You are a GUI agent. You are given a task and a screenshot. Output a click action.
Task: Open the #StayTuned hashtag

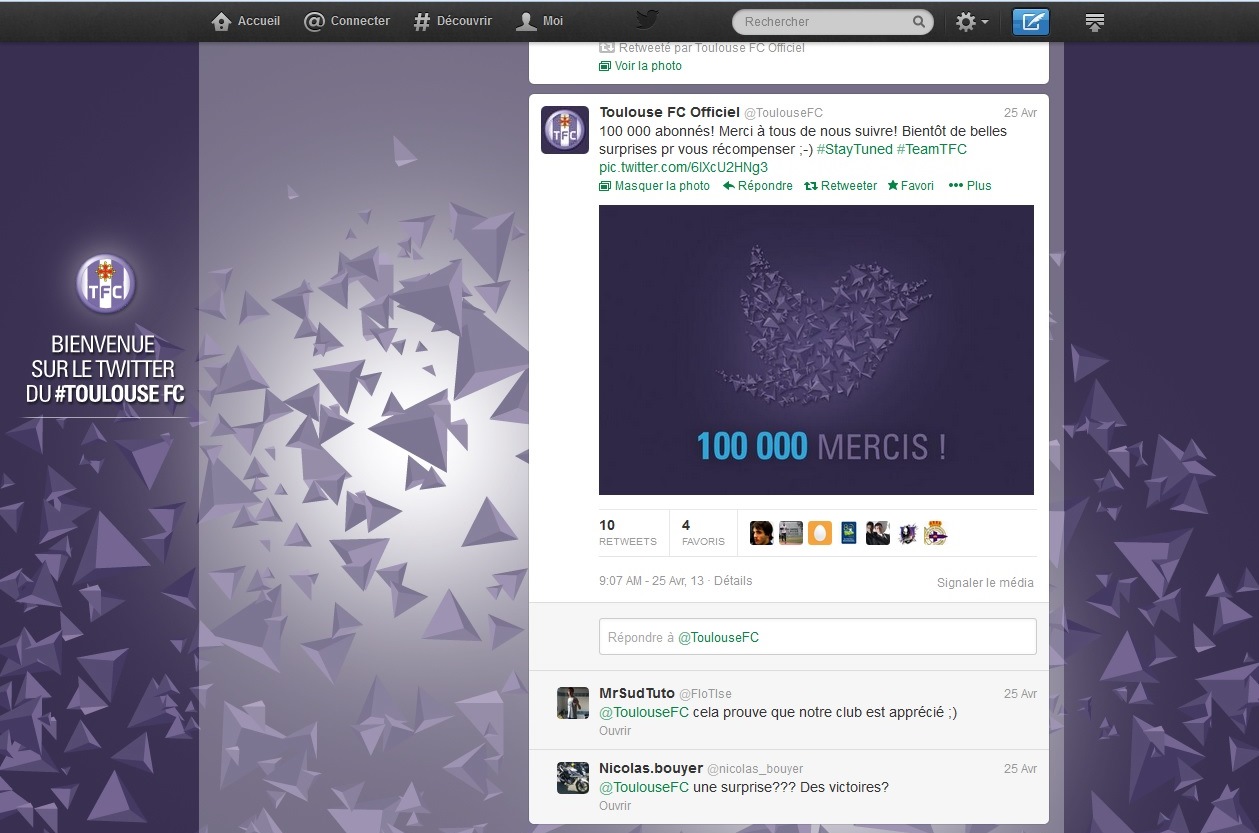pyautogui.click(x=853, y=149)
